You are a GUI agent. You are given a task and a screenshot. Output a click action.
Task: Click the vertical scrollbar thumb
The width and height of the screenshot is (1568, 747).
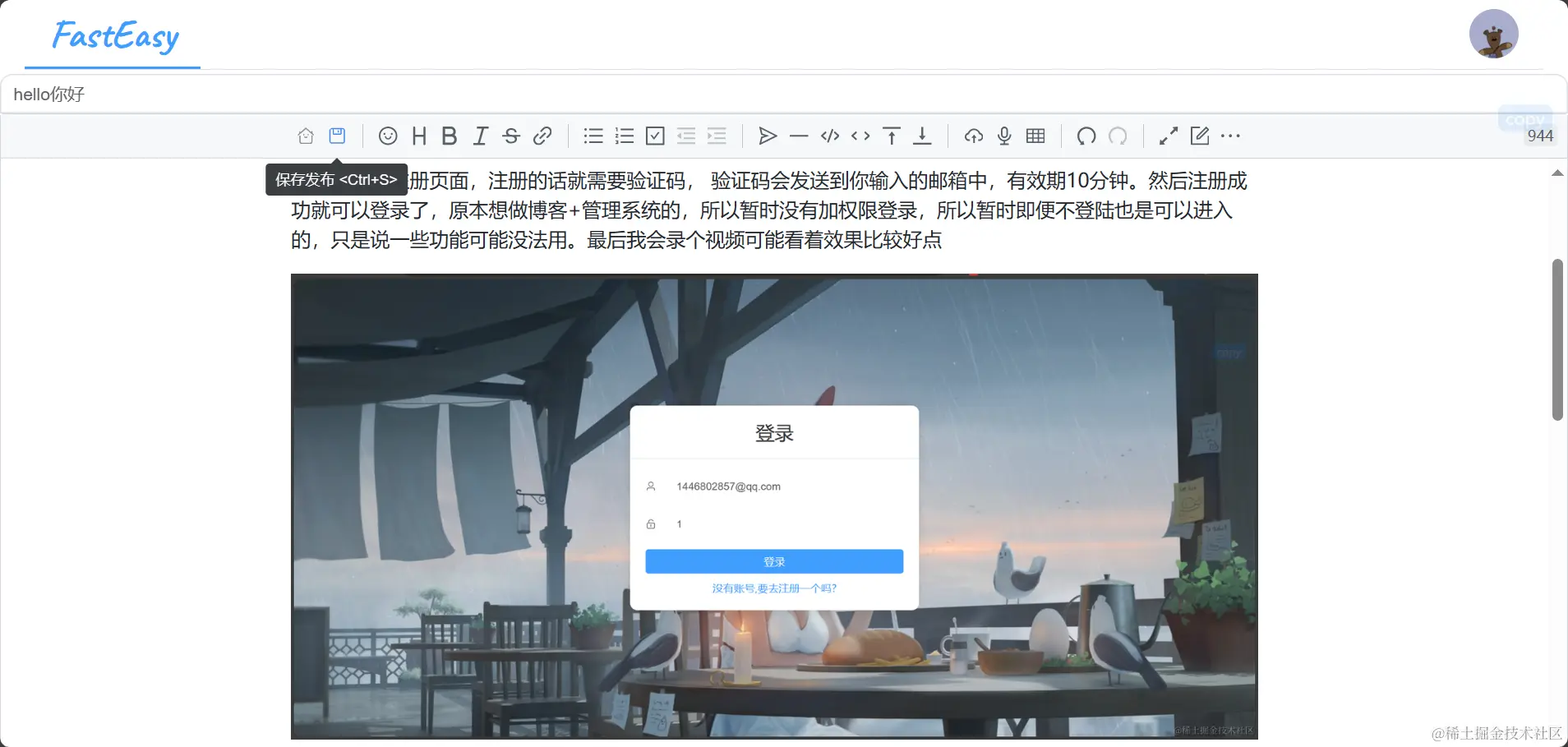[x=1557, y=339]
